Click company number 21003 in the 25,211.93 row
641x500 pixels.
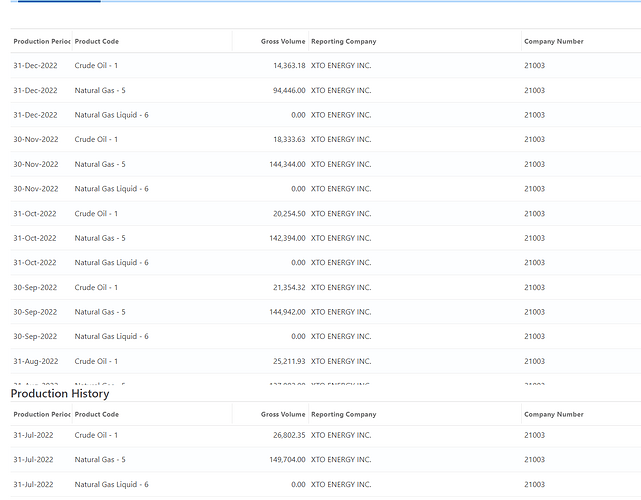[534, 361]
